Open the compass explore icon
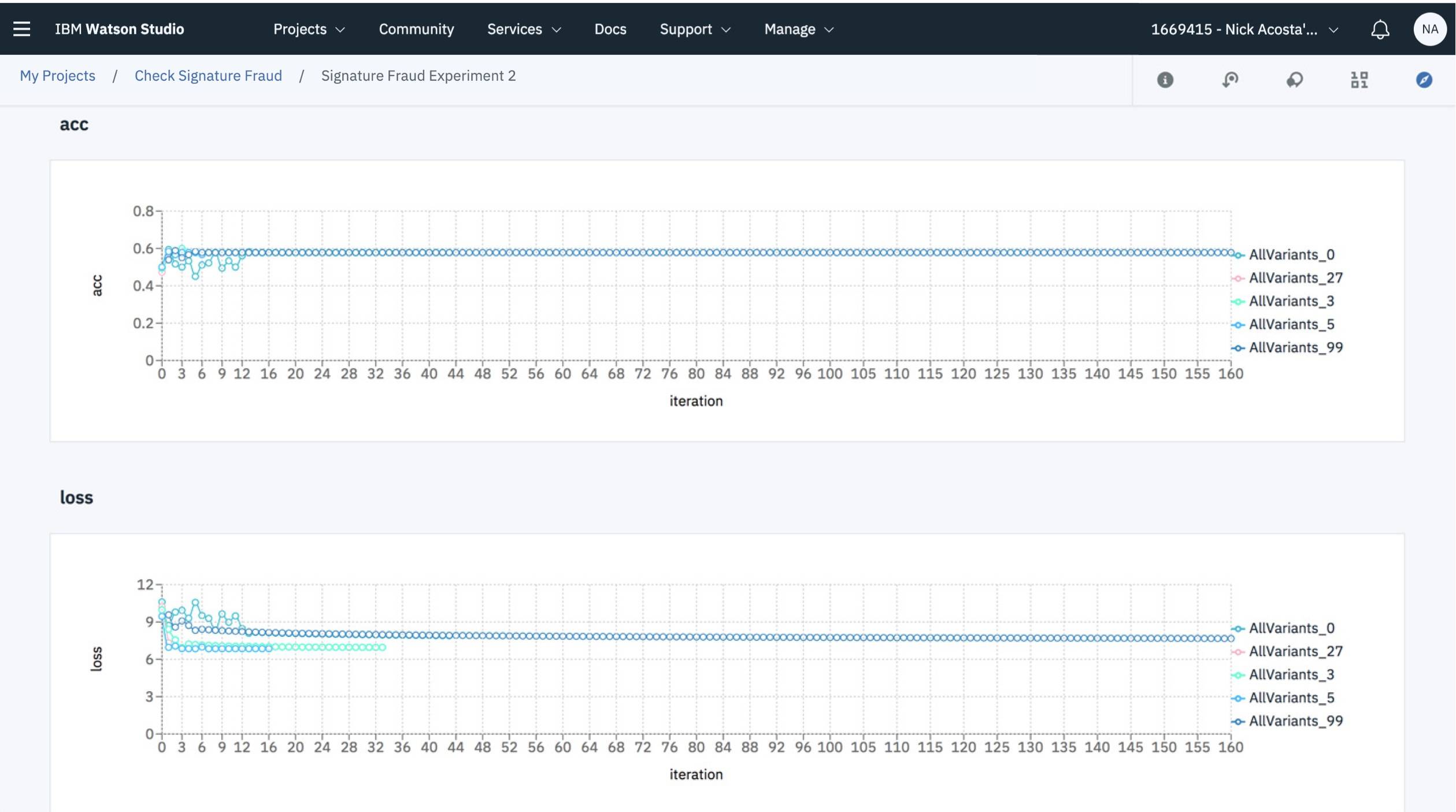Image resolution: width=1456 pixels, height=812 pixels. coord(1424,80)
